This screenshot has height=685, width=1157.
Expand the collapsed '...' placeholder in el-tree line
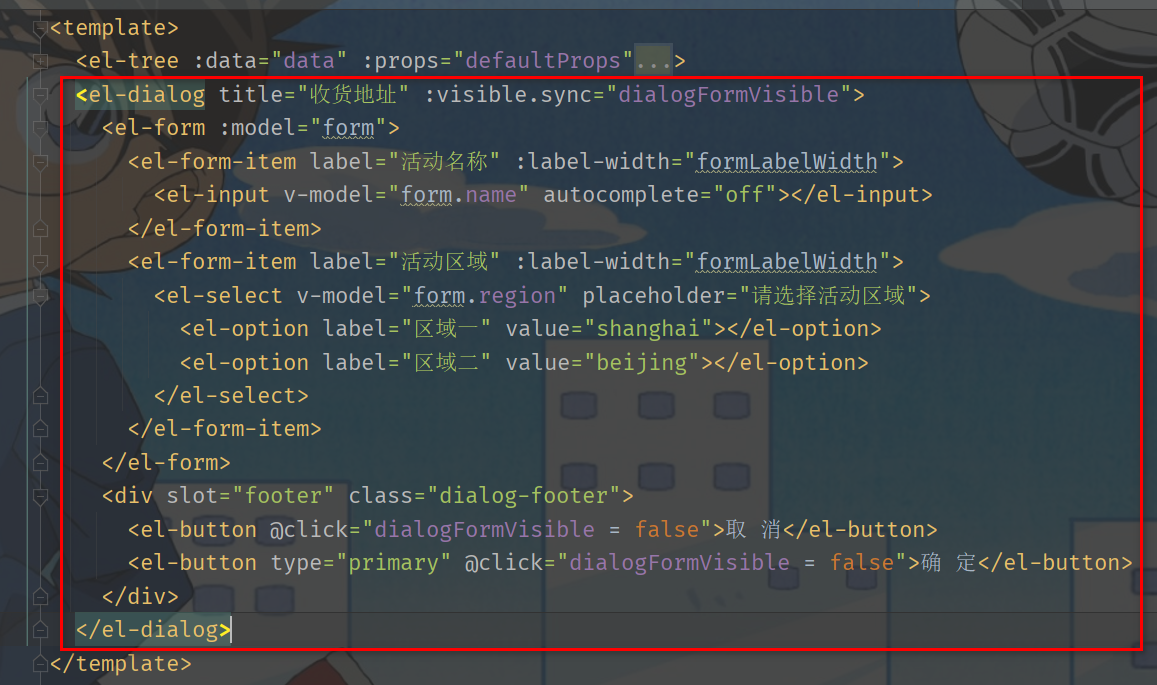tap(653, 61)
